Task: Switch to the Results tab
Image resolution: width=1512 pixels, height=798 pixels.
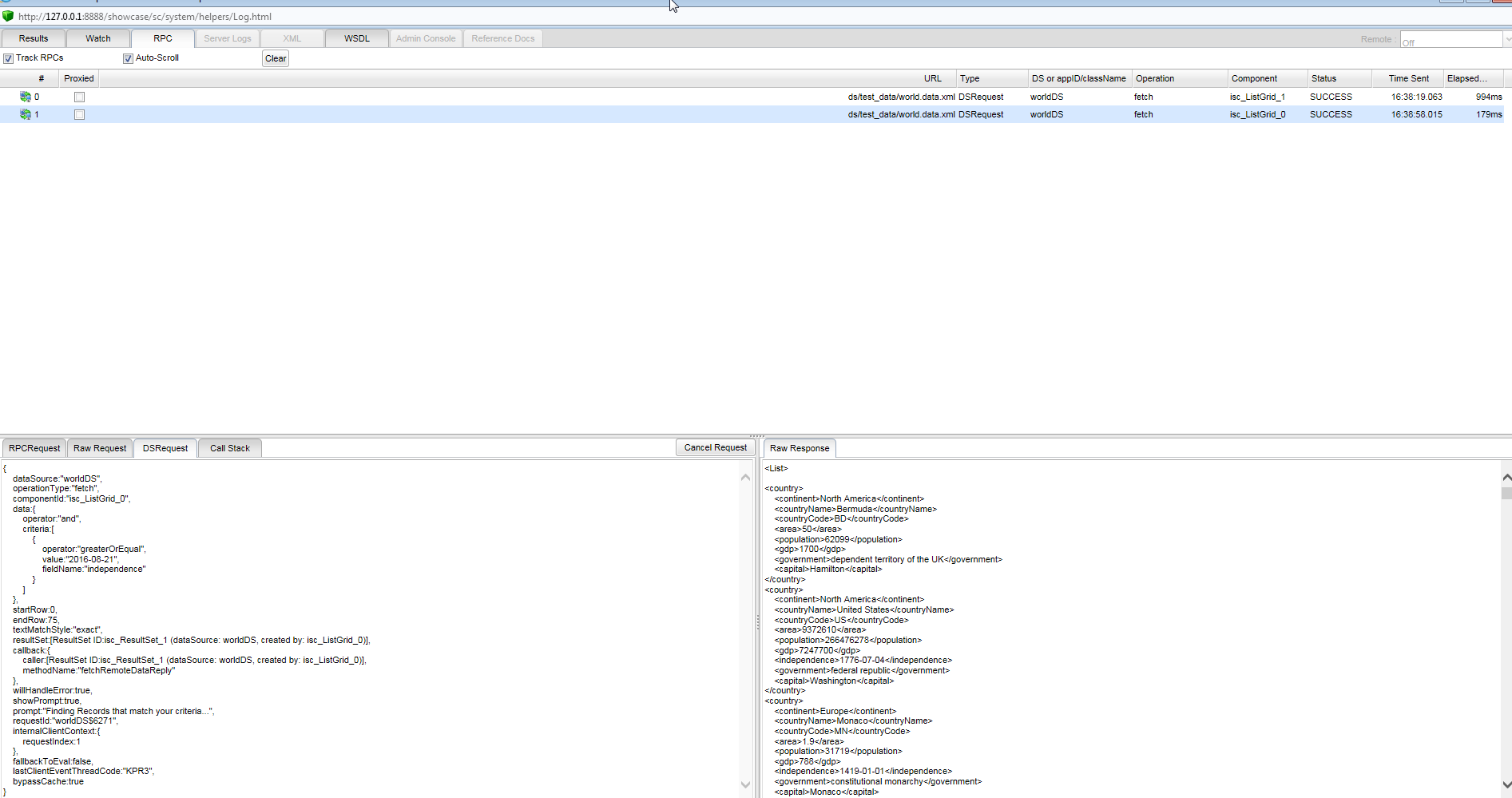Action: pos(34,38)
